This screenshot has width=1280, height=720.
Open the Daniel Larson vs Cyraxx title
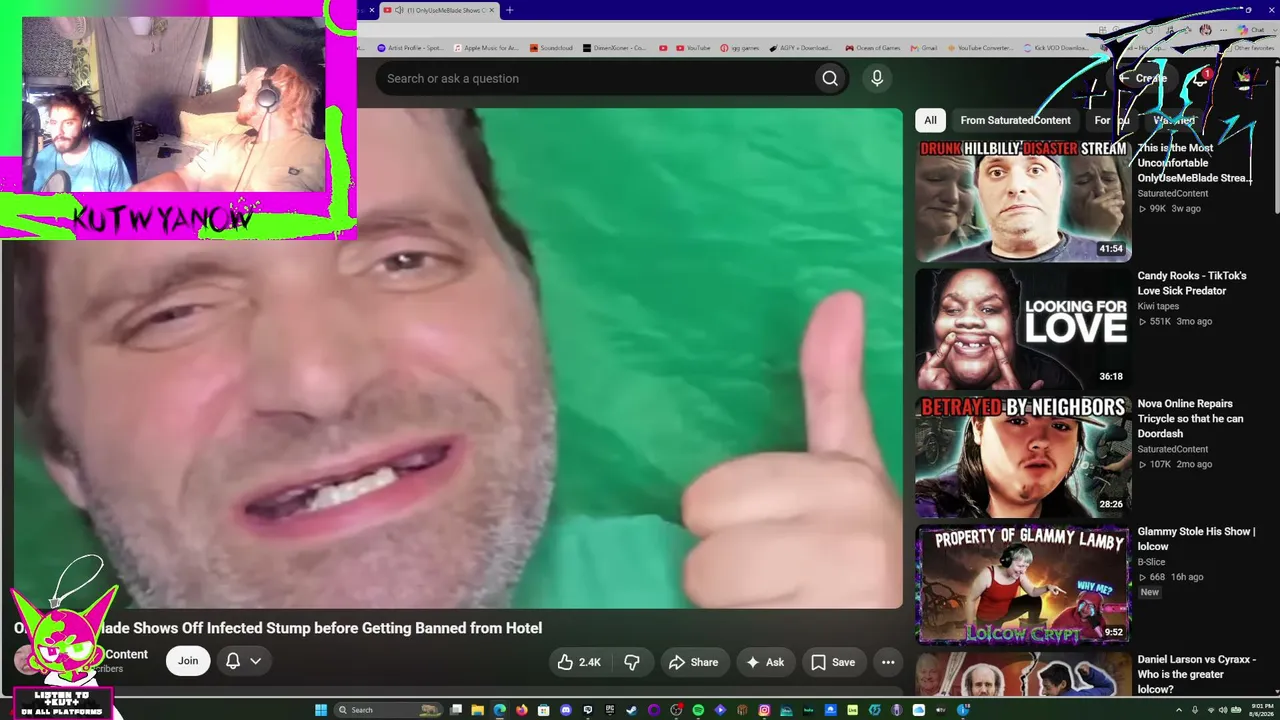[x=1197, y=674]
